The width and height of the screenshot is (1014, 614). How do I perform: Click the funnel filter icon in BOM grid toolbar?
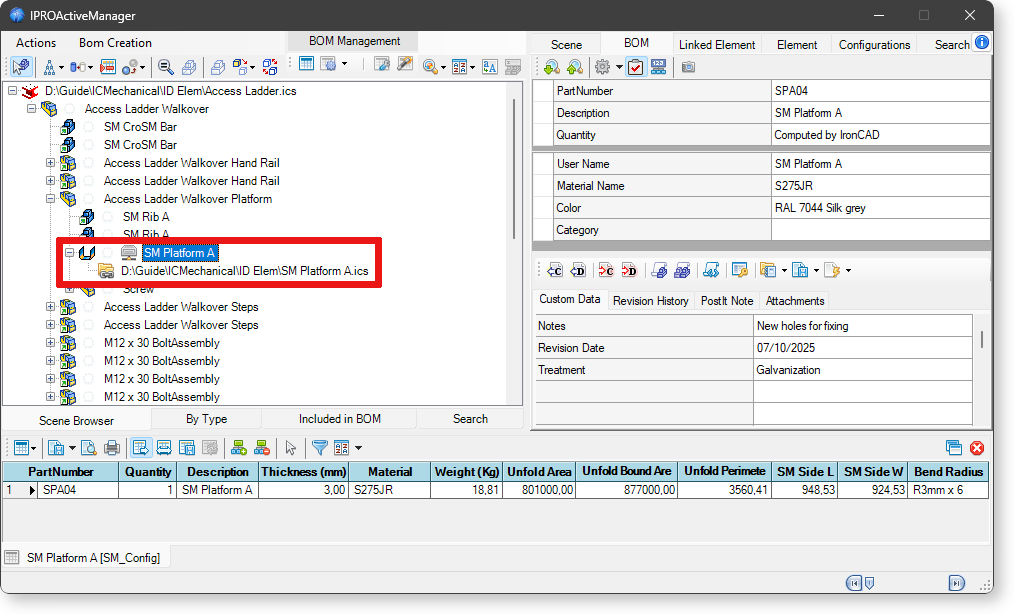319,448
